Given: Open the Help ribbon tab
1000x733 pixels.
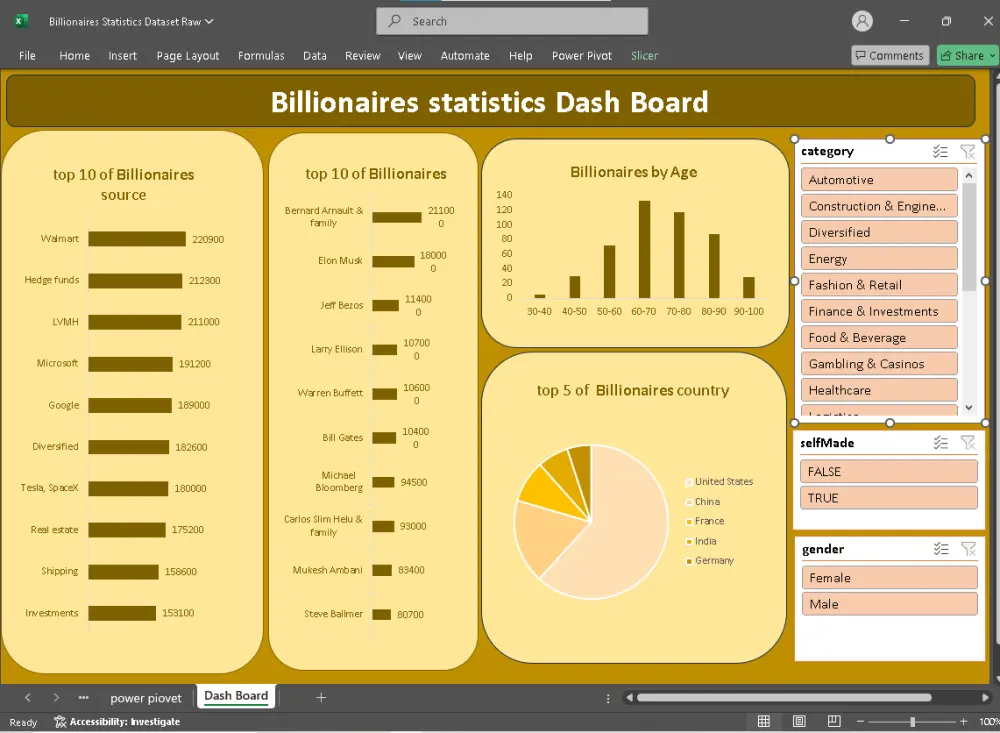Looking at the screenshot, I should pyautogui.click(x=520, y=56).
